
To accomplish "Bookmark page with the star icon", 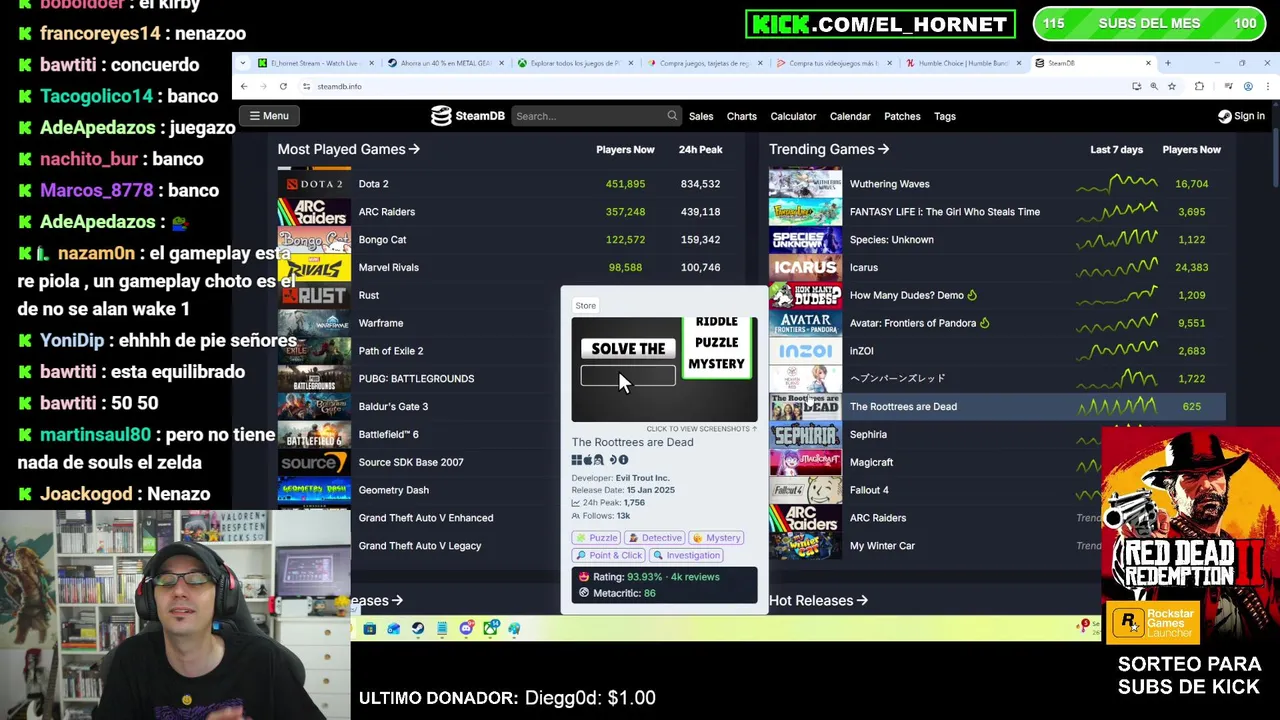I will 1172,86.
